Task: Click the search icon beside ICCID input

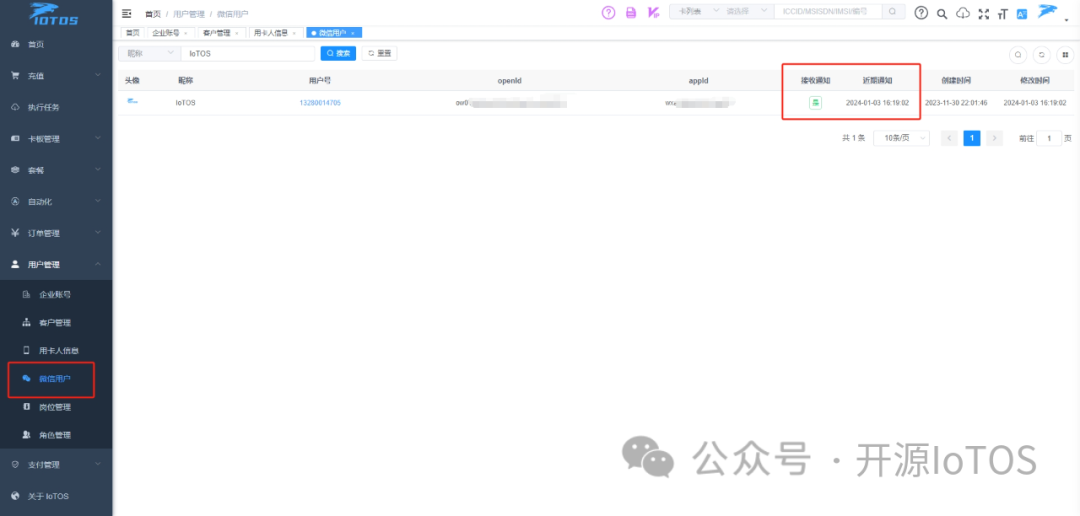Action: pyautogui.click(x=893, y=12)
